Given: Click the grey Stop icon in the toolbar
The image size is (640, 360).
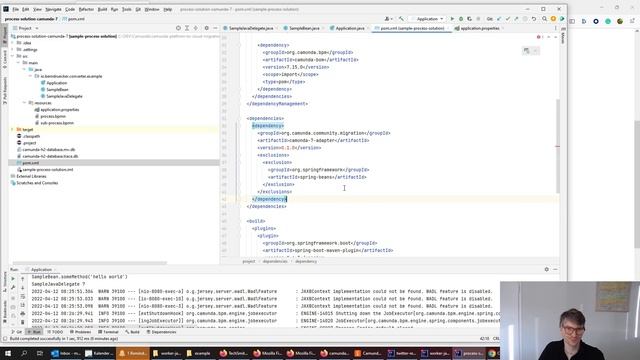Looking at the screenshot, I should [x=478, y=19].
